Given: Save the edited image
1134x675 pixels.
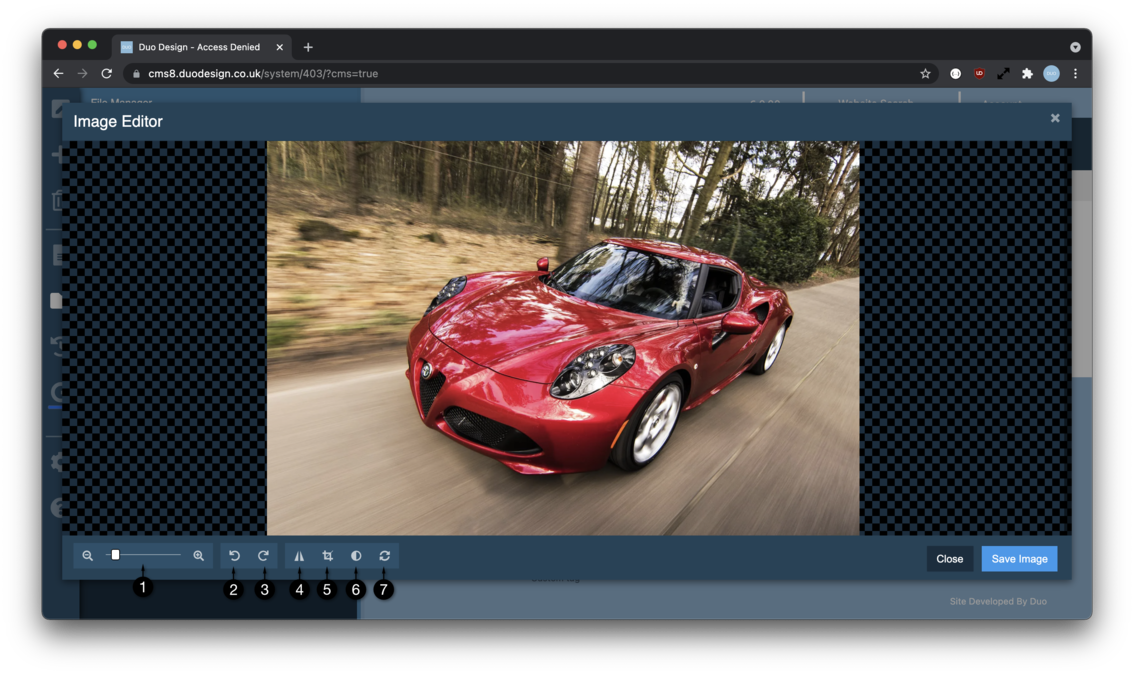Looking at the screenshot, I should (x=1019, y=558).
